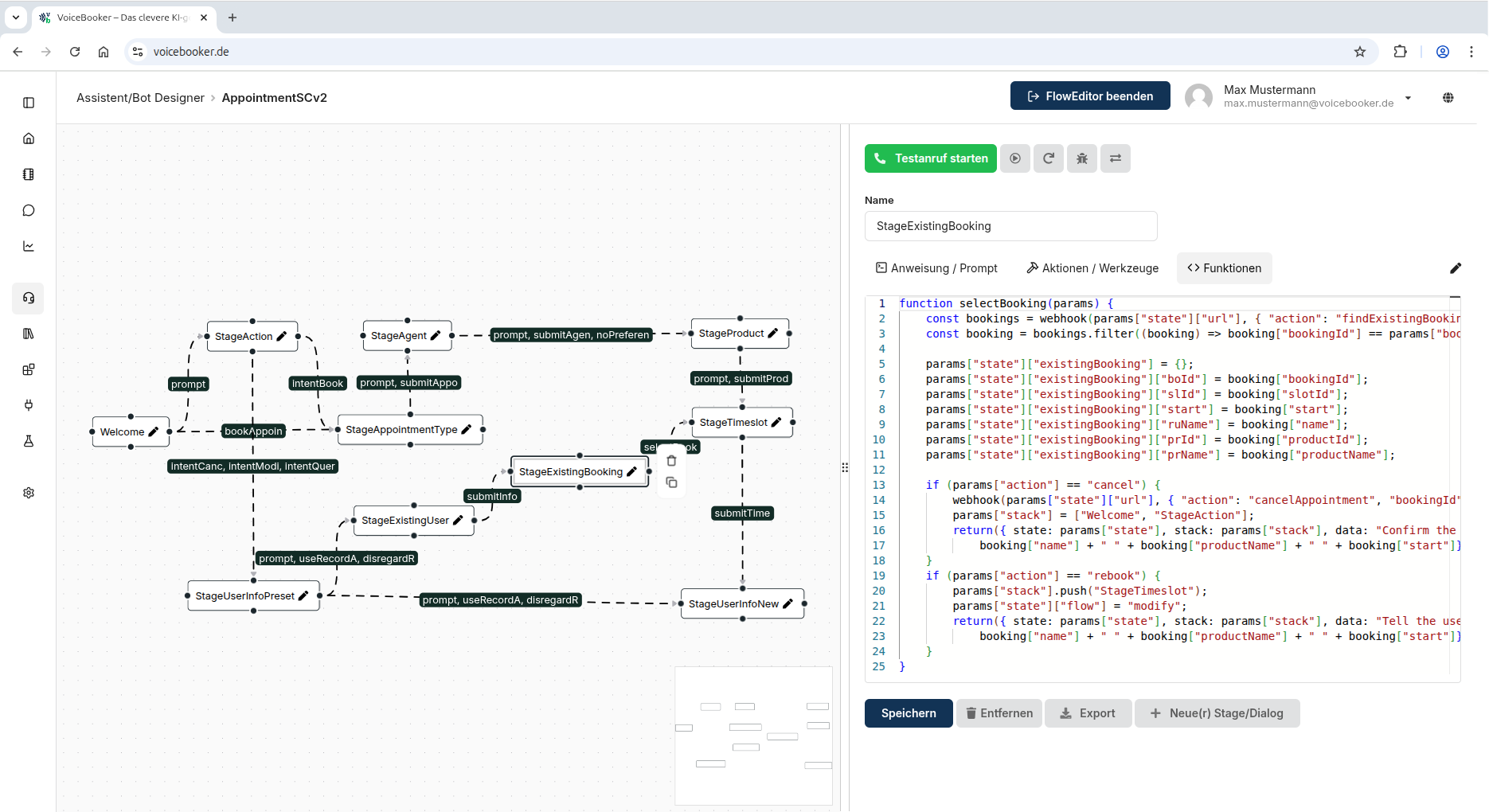This screenshot has height=812, width=1489.
Task: Click the play circle icon button
Action: (x=1014, y=158)
